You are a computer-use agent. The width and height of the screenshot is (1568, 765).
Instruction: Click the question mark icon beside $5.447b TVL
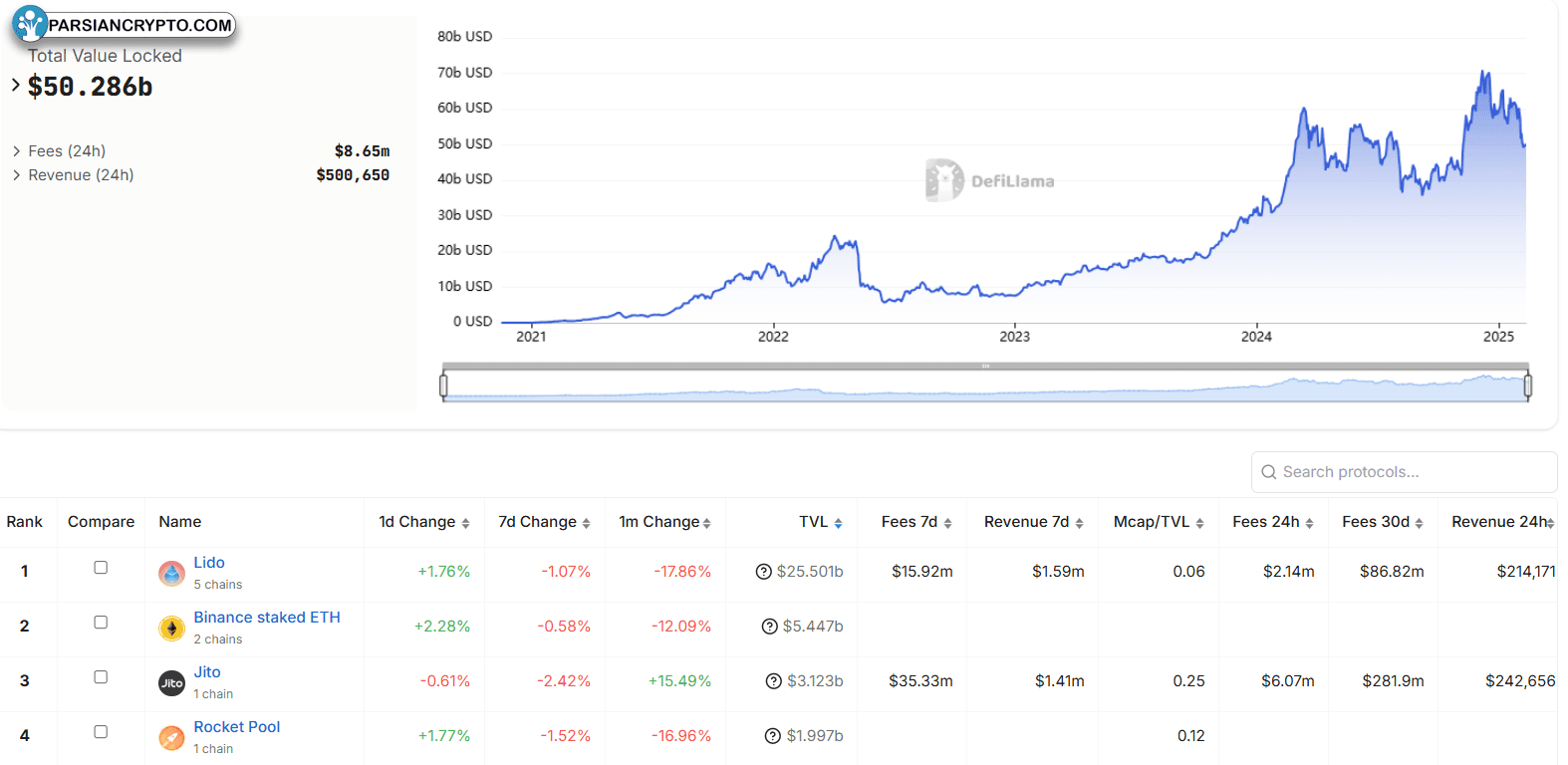tap(769, 627)
